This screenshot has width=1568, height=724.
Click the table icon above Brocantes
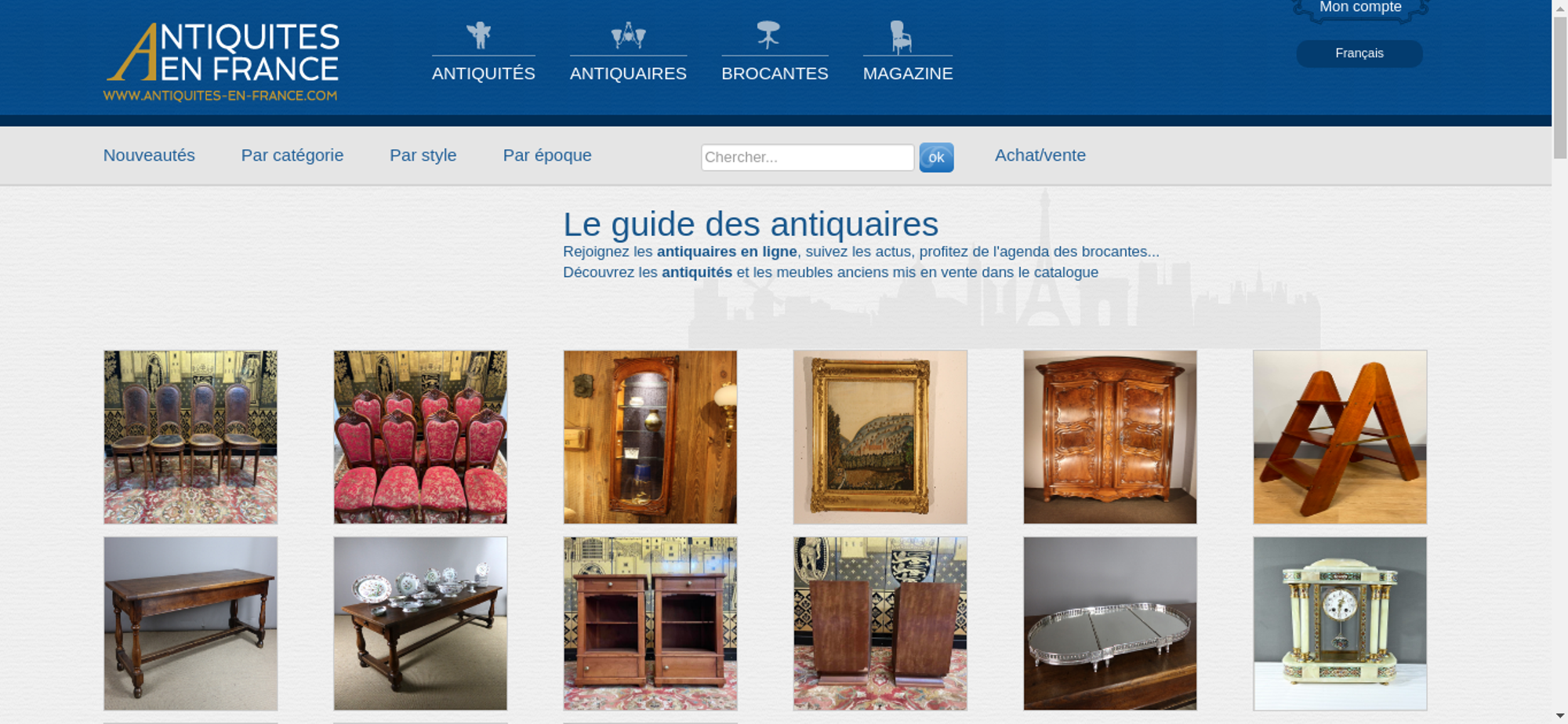point(768,35)
